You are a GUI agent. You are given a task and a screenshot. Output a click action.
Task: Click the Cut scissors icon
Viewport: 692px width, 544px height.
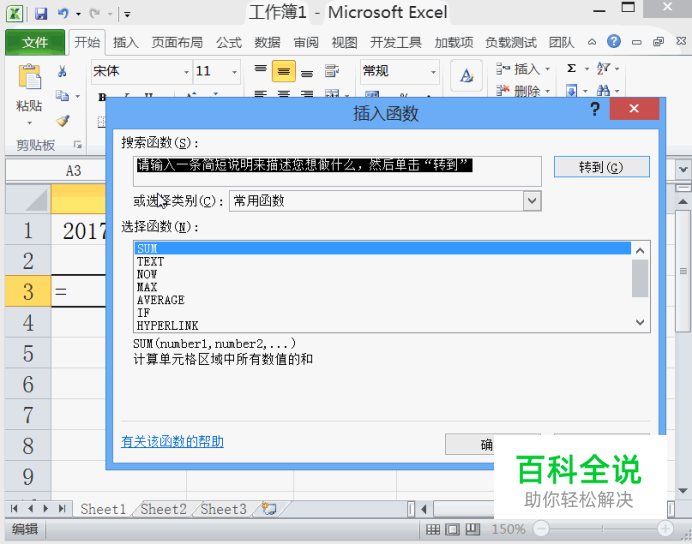(62, 71)
